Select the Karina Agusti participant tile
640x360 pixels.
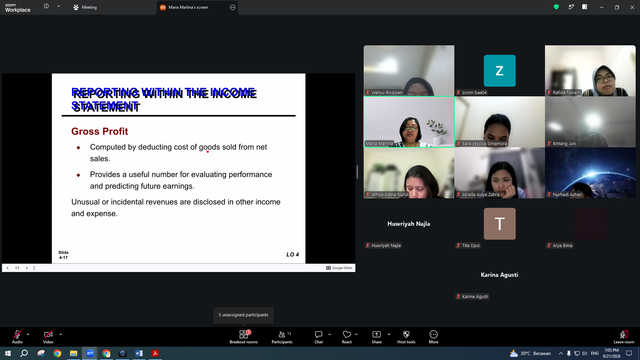[x=500, y=275]
